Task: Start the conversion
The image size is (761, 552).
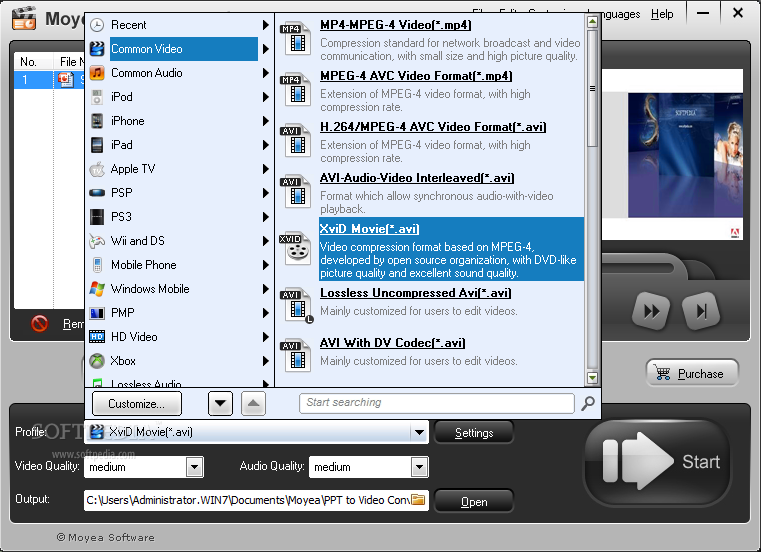Action: 658,462
